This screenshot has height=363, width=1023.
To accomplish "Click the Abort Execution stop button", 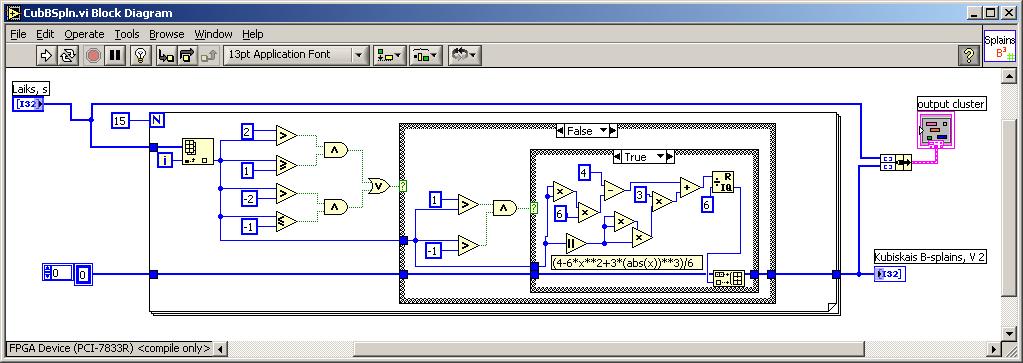I will (93, 55).
